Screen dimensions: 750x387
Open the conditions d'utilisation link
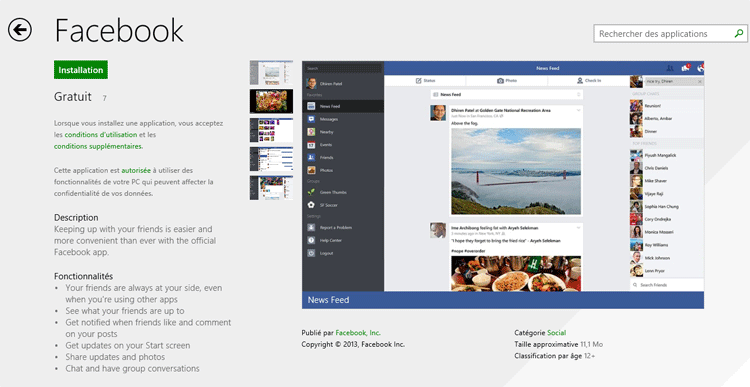[x=101, y=135]
